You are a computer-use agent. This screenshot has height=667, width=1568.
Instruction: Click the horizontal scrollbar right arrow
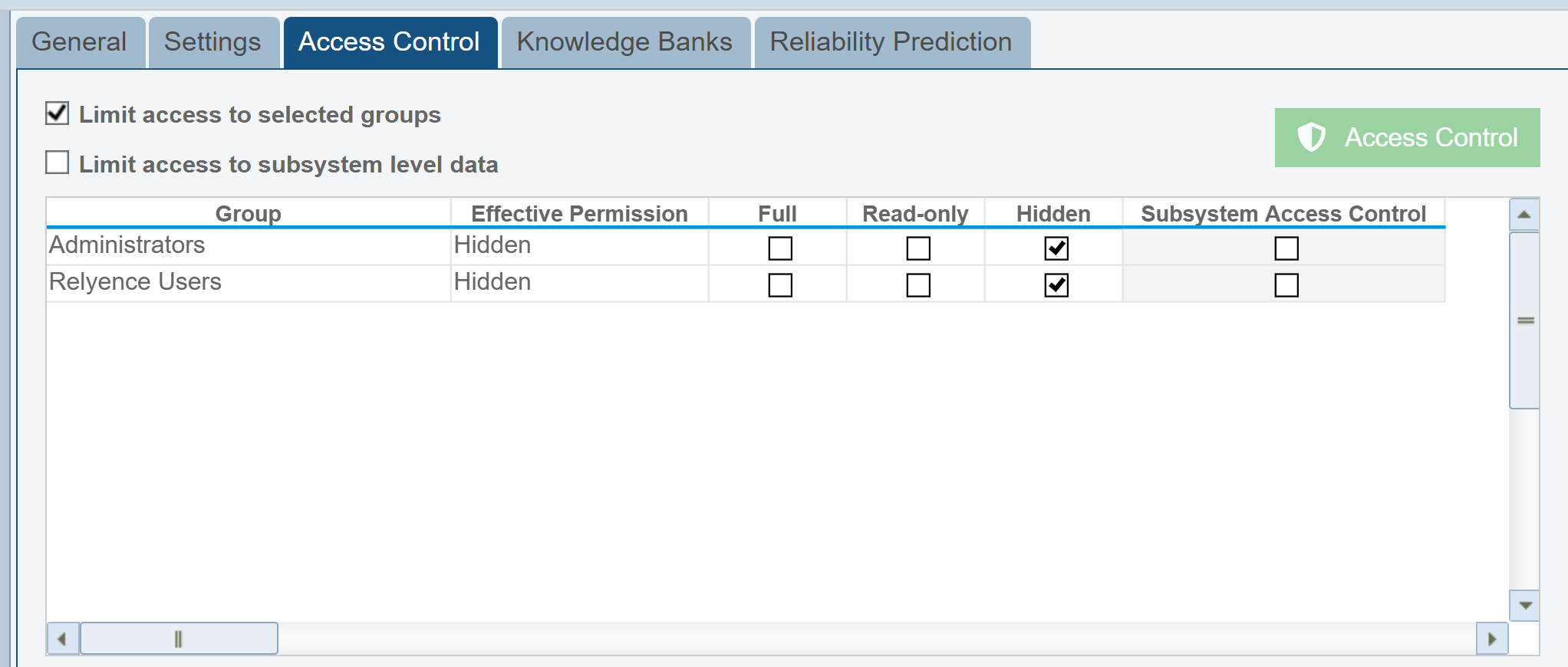(x=1492, y=639)
